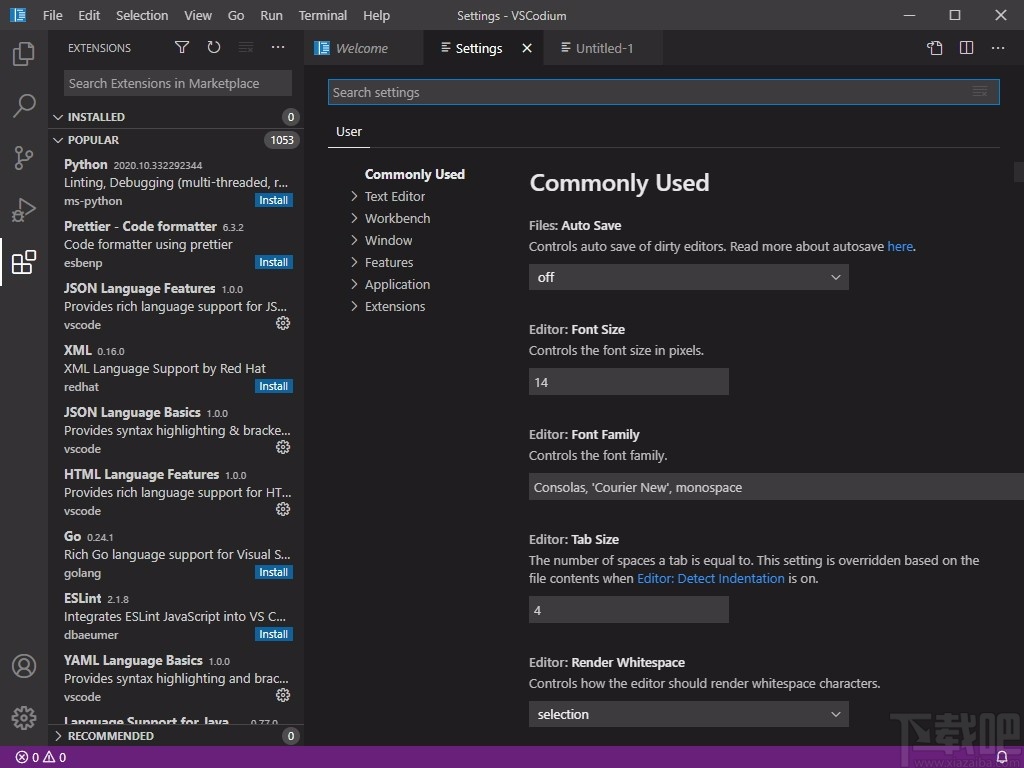Open the Terminal menu
The height and width of the screenshot is (768, 1024).
[x=322, y=15]
